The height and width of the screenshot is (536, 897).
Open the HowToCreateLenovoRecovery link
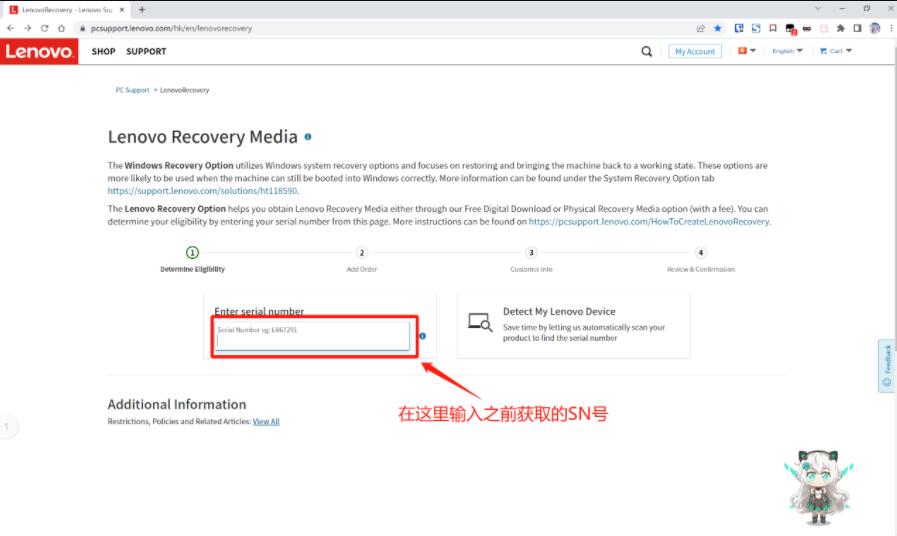coord(649,221)
